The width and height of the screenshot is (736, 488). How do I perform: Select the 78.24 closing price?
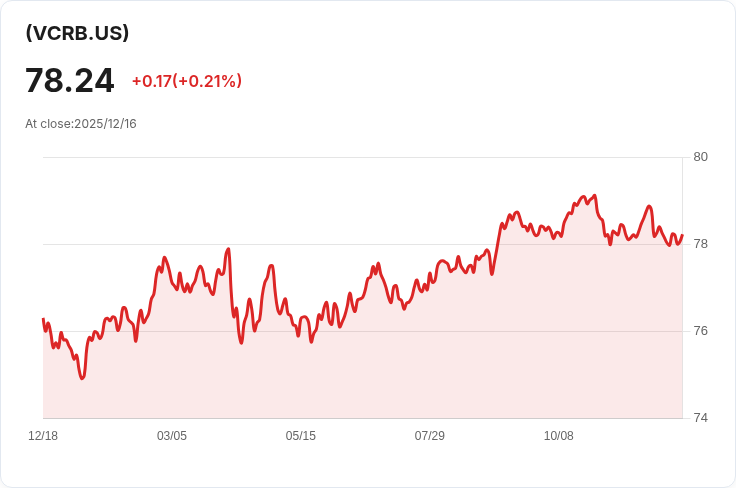pos(70,81)
